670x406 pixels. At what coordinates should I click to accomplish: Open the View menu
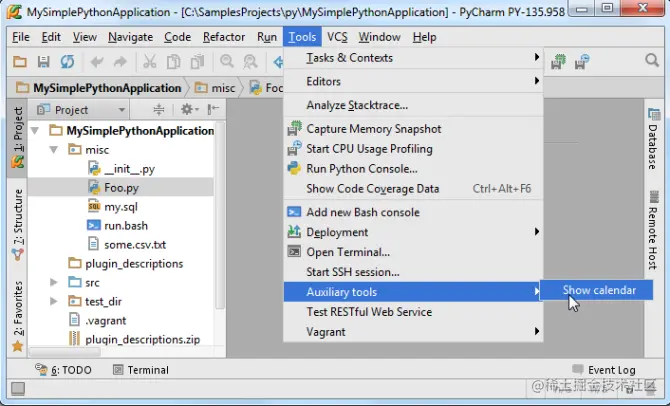[84, 37]
